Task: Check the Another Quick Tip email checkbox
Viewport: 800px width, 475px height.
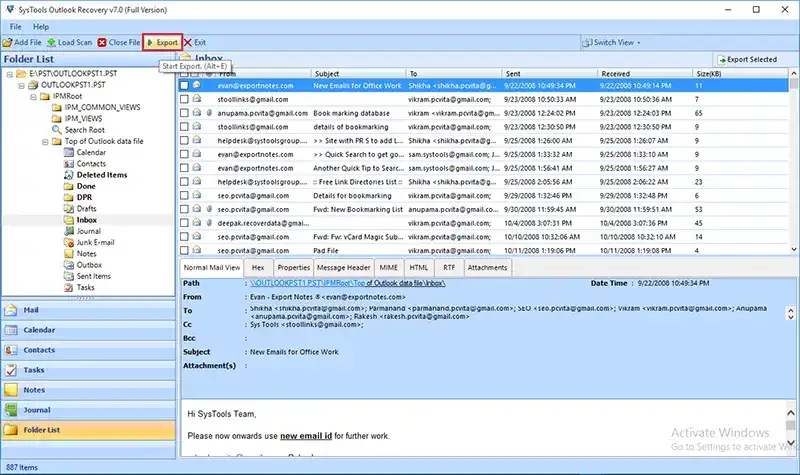Action: [184, 168]
